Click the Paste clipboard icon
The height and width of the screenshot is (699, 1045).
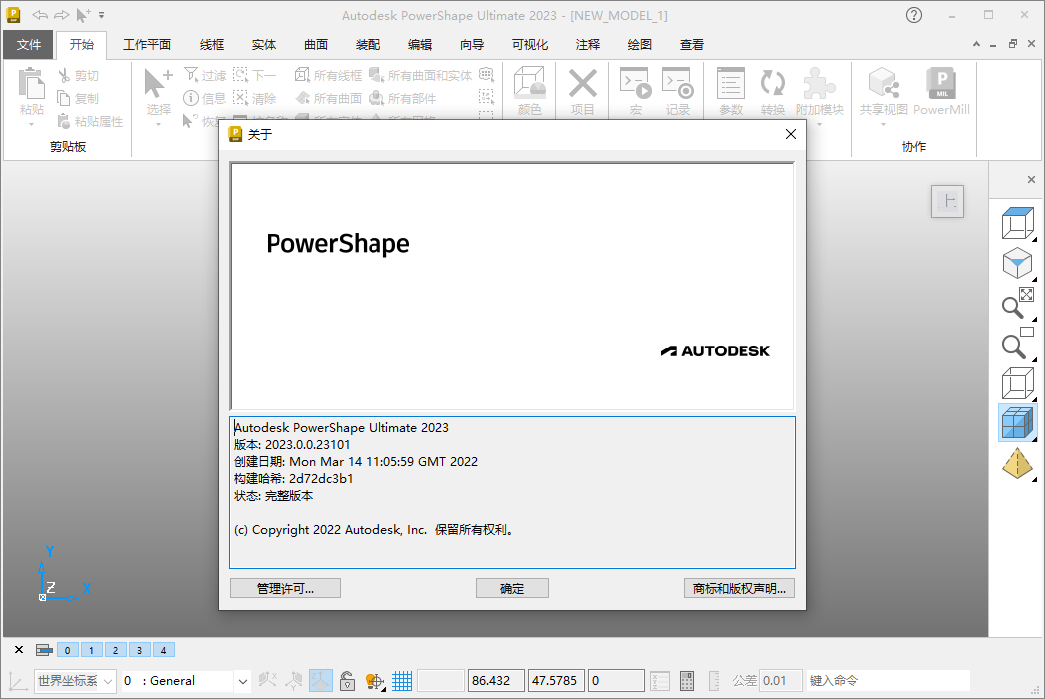tap(31, 85)
